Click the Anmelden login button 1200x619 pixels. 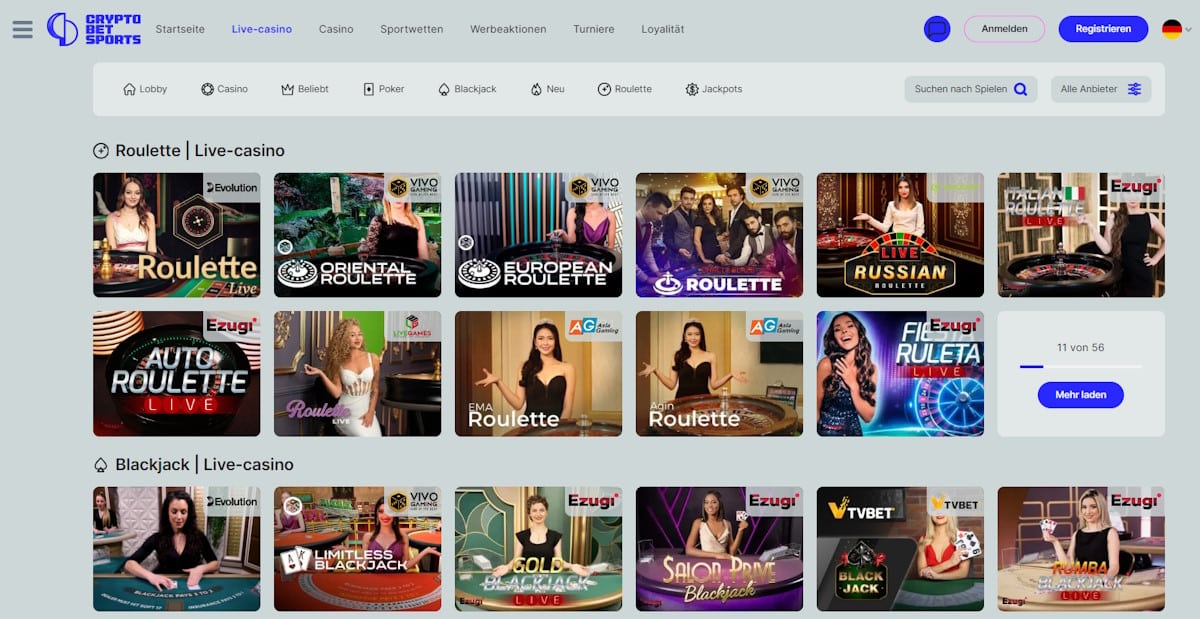pos(1004,29)
